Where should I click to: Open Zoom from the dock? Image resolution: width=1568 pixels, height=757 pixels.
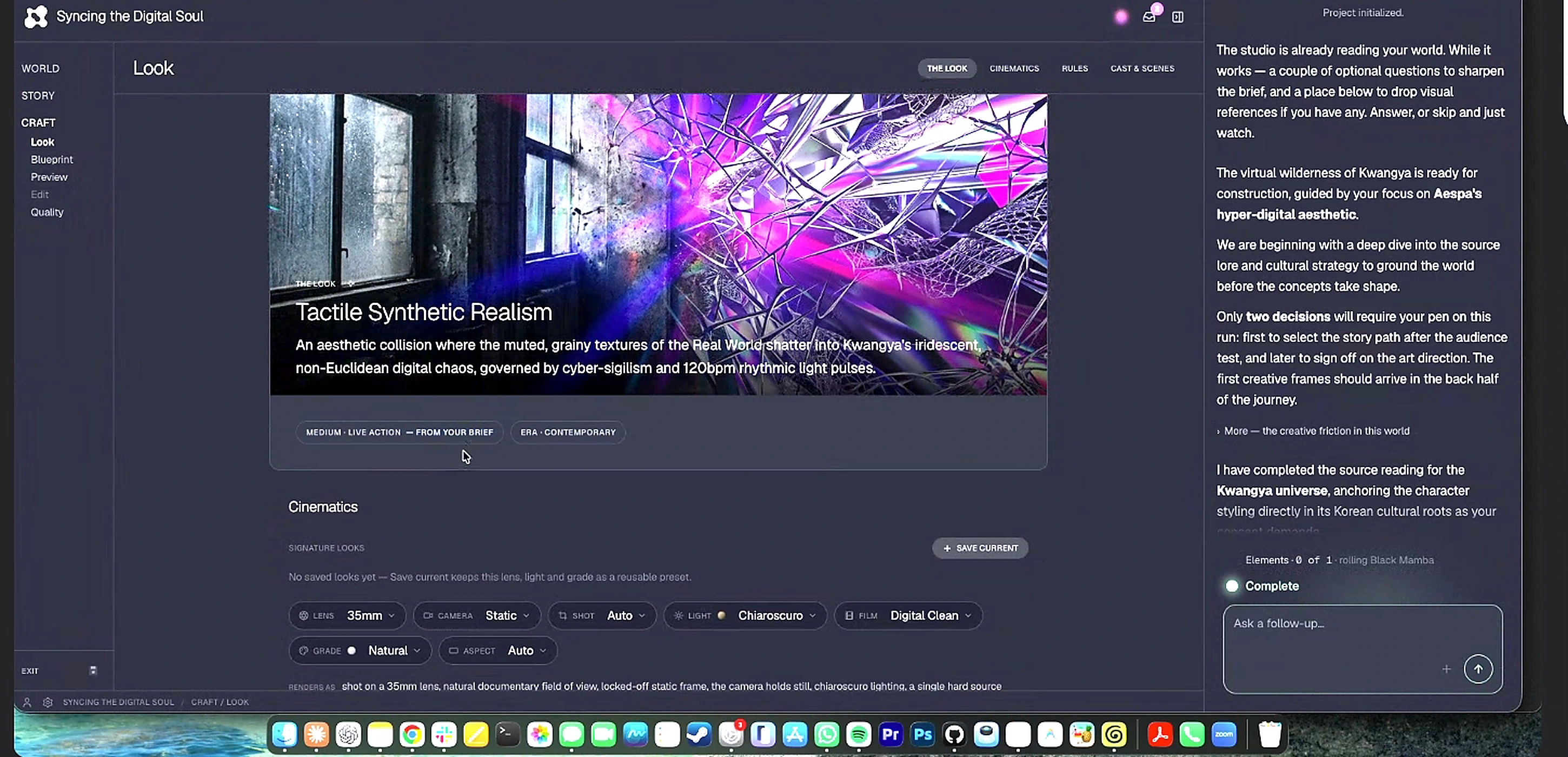(x=1224, y=734)
